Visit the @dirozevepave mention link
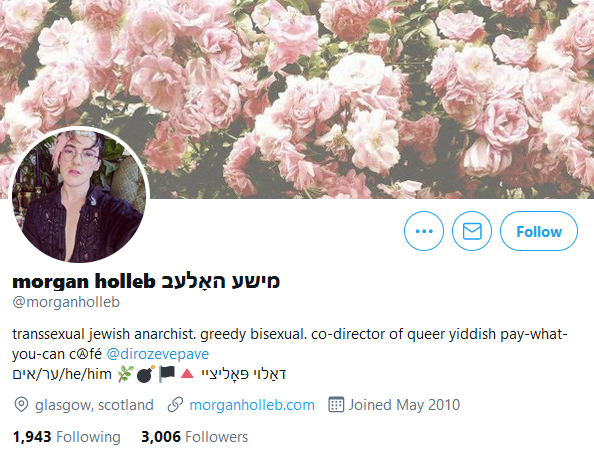Image resolution: width=594 pixels, height=457 pixels. (158, 354)
